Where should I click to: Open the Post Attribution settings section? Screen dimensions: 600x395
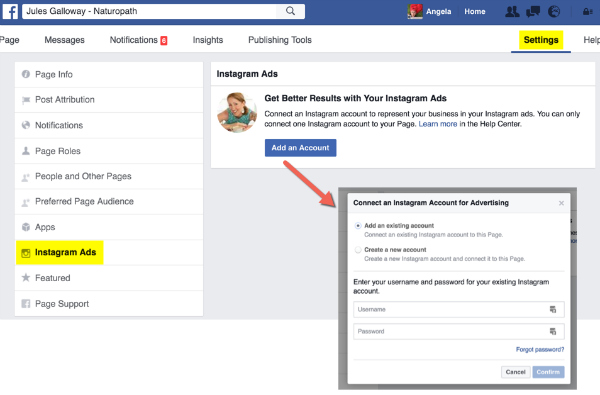click(x=109, y=100)
